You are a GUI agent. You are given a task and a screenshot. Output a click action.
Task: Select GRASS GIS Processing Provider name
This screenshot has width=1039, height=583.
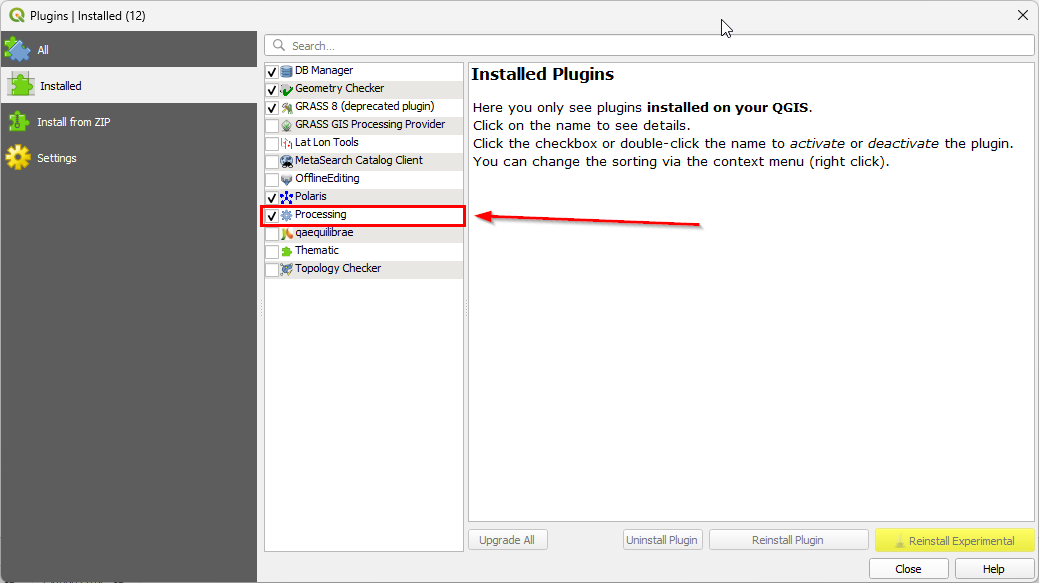coord(370,124)
